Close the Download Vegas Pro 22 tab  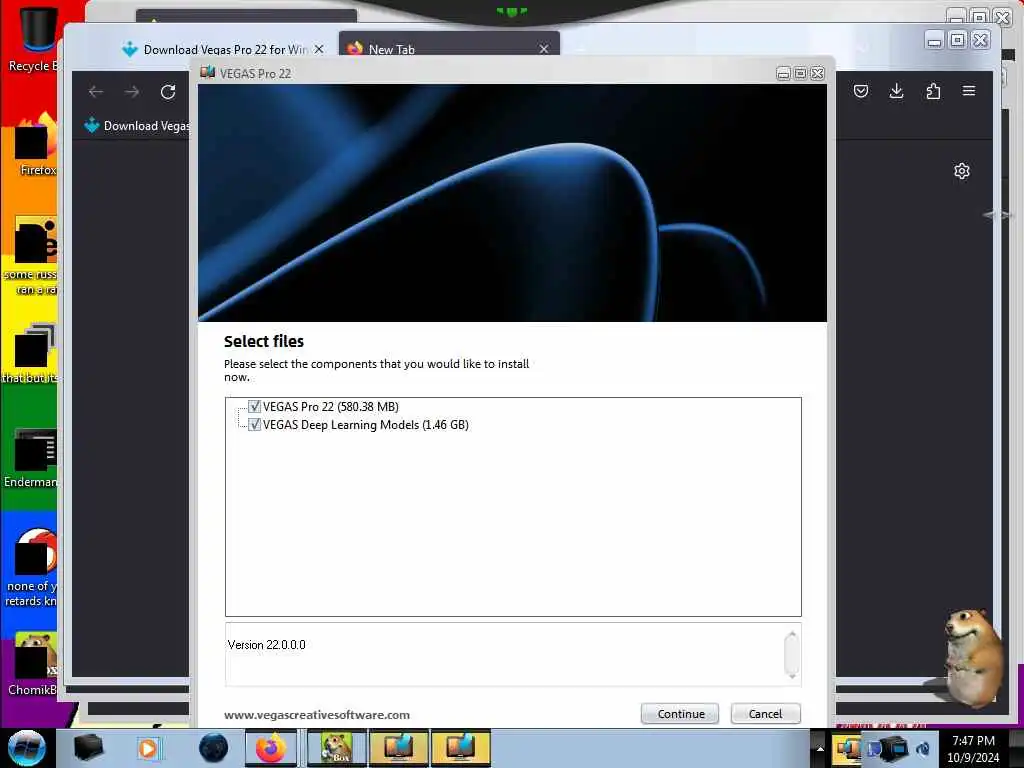(319, 49)
